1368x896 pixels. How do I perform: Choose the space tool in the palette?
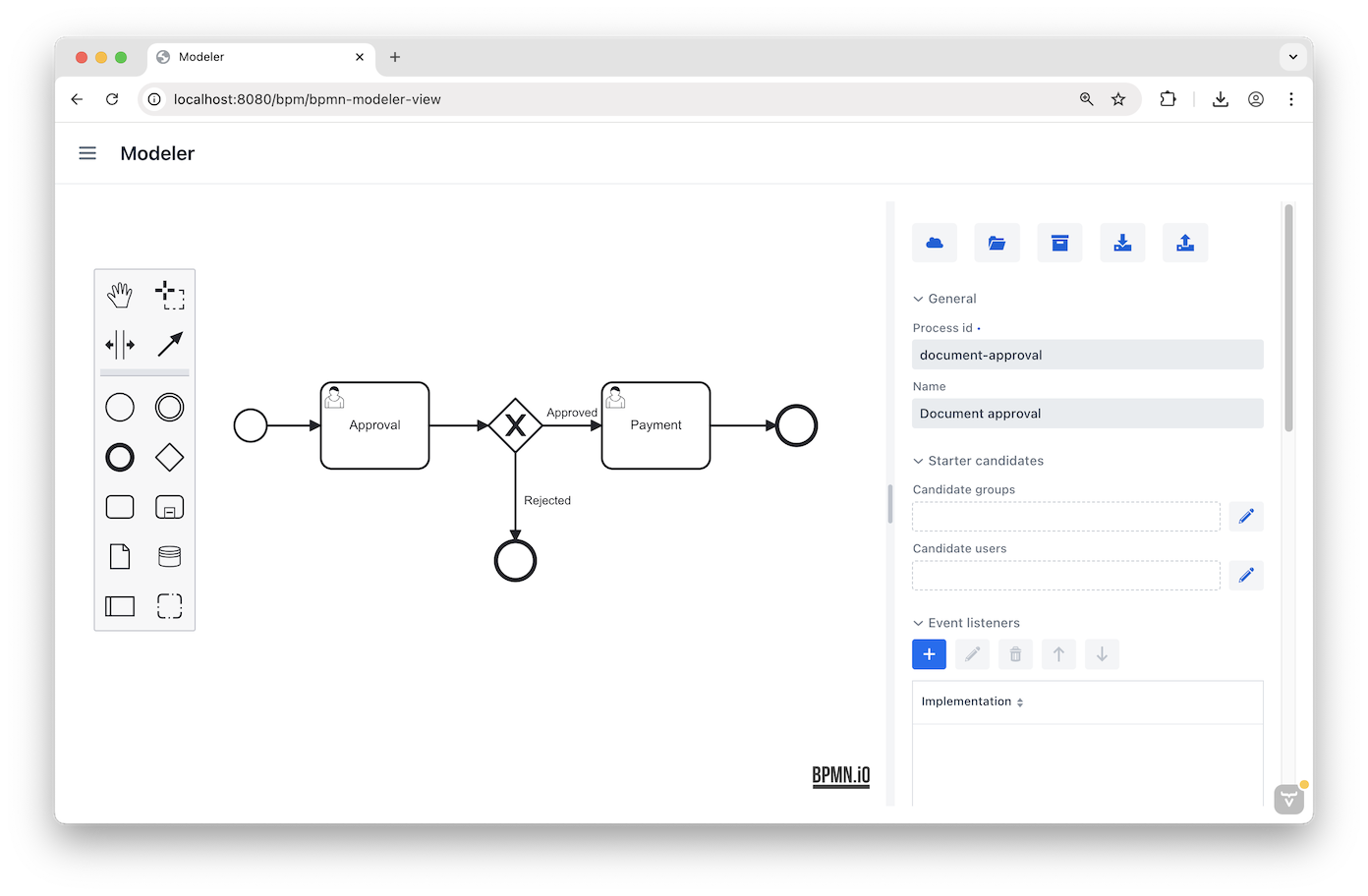(120, 345)
